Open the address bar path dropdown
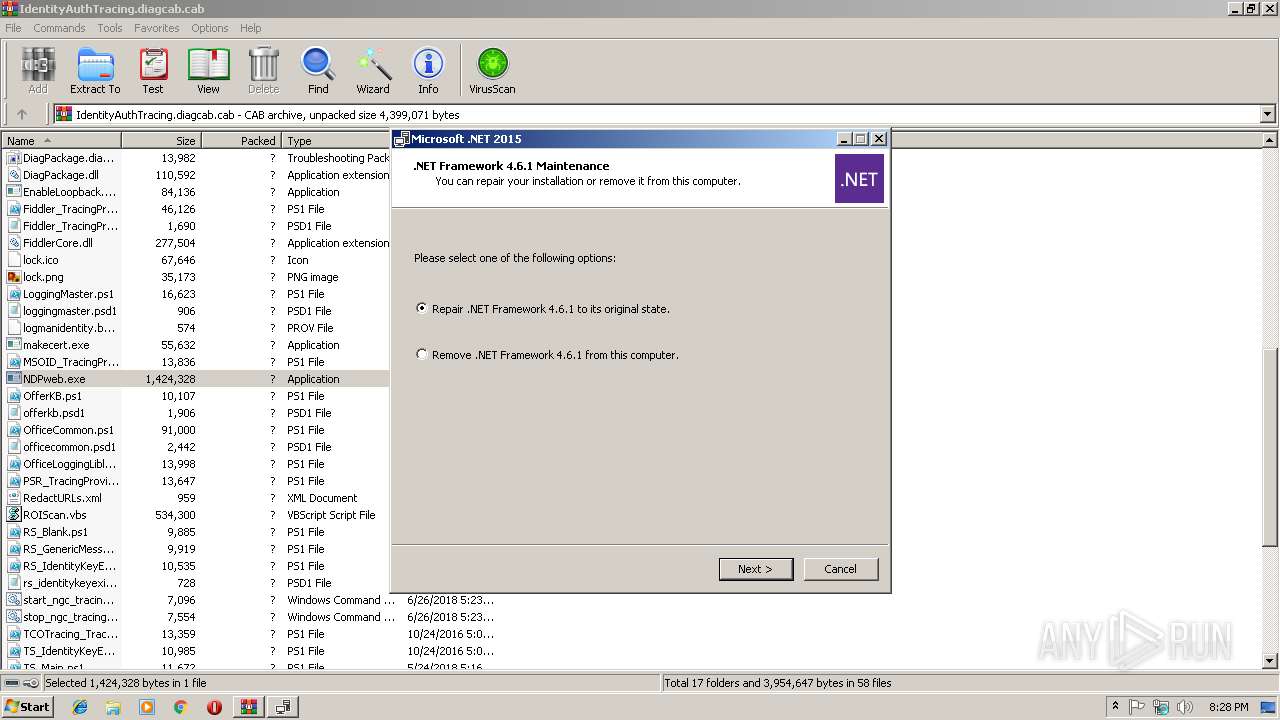 point(1267,114)
